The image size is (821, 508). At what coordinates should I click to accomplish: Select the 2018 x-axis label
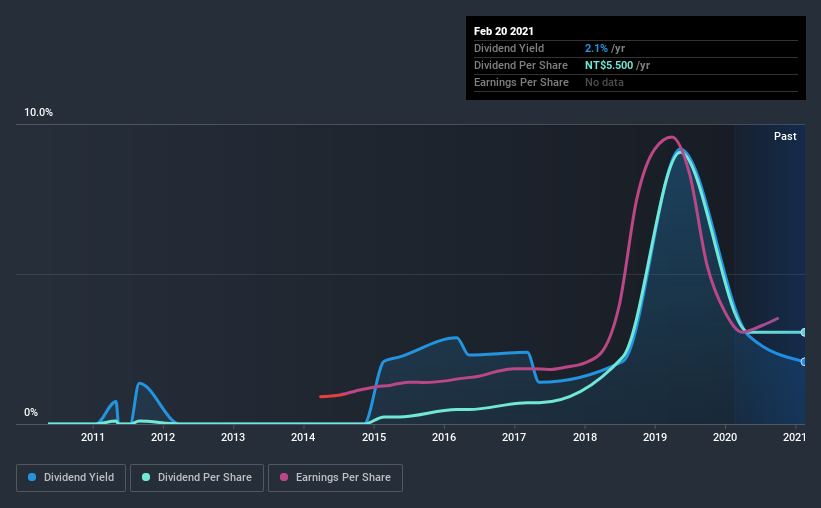click(x=585, y=437)
